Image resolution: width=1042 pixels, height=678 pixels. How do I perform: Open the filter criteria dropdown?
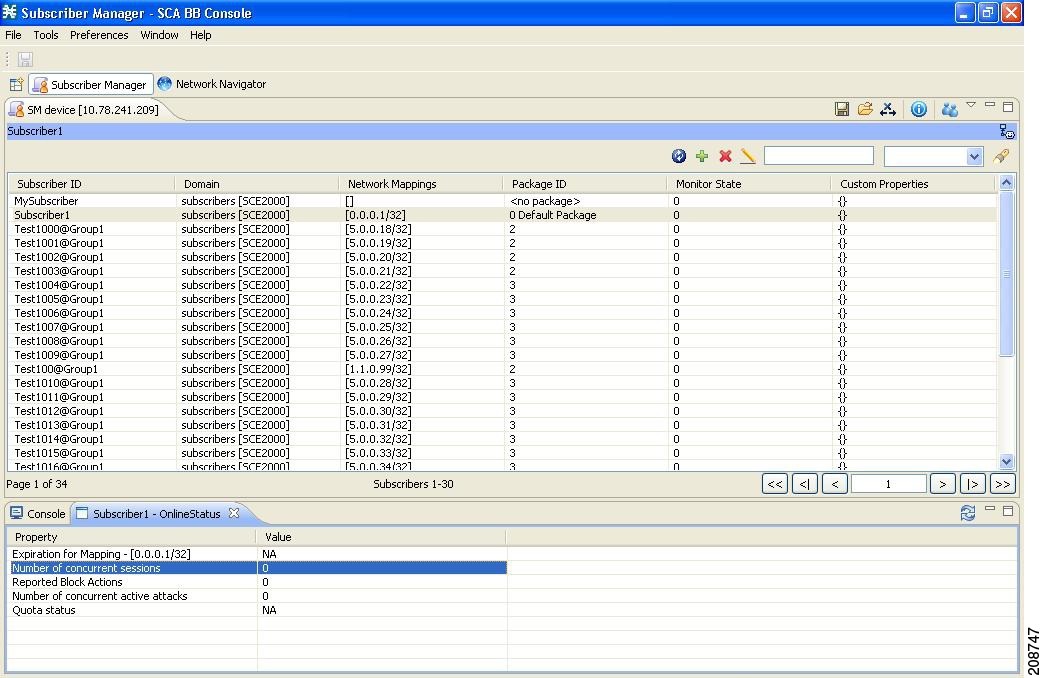coord(975,156)
